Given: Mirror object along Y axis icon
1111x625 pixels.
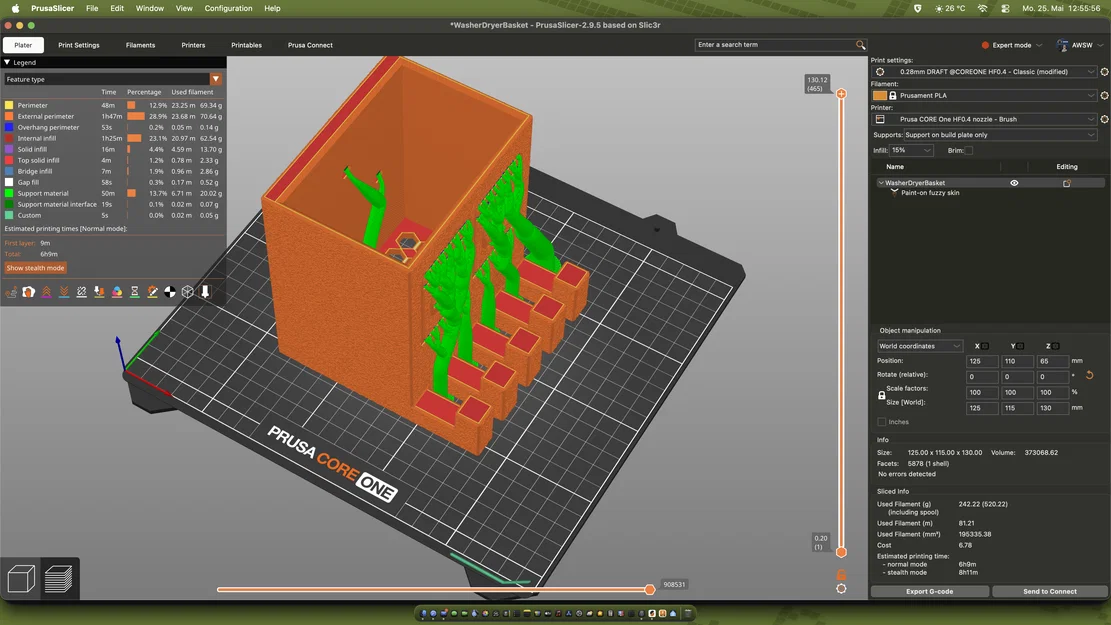Looking at the screenshot, I should [x=1020, y=346].
